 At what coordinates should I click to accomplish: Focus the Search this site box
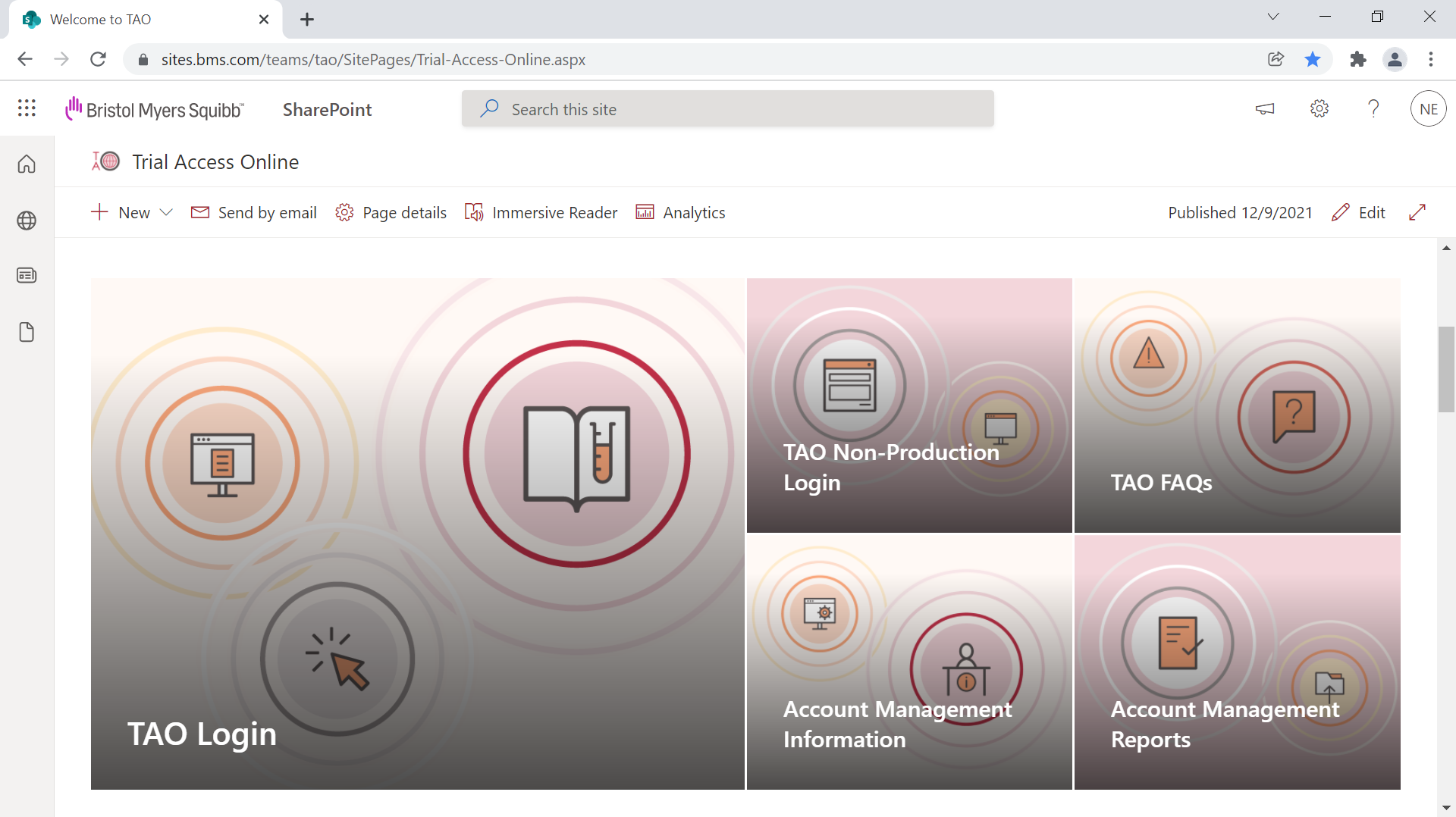tap(728, 109)
